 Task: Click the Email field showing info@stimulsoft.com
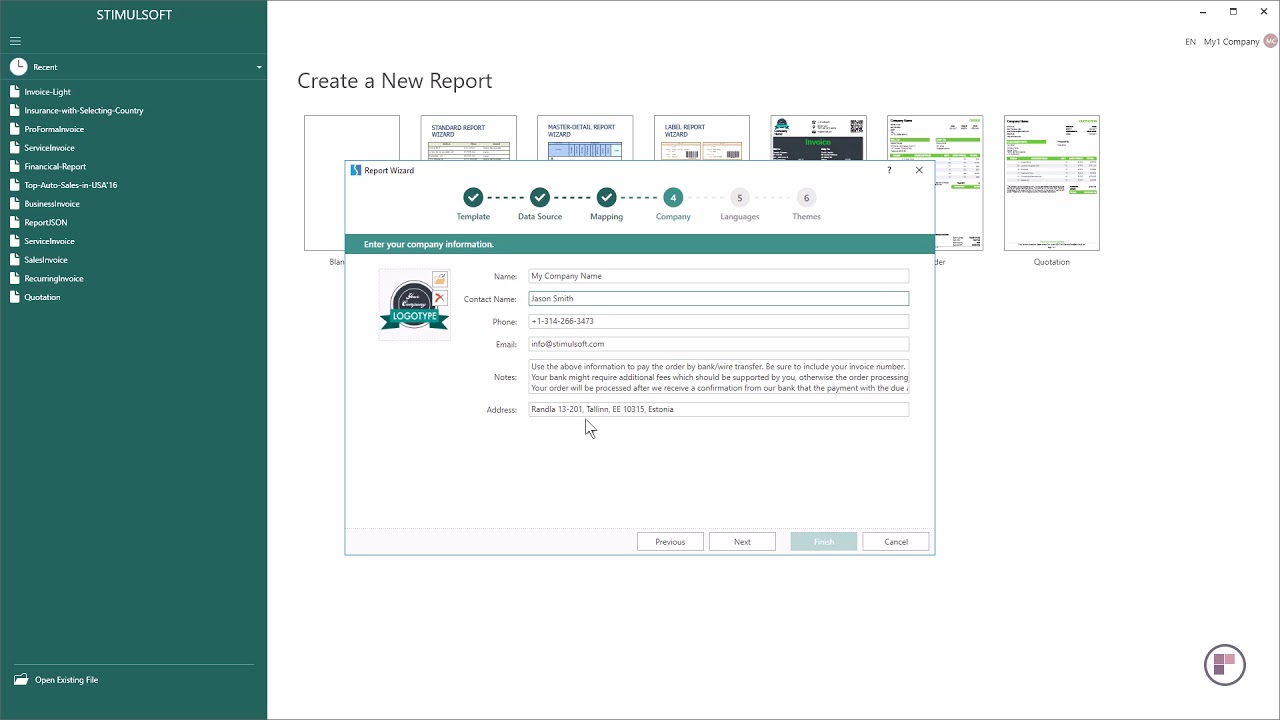pyautogui.click(x=718, y=344)
